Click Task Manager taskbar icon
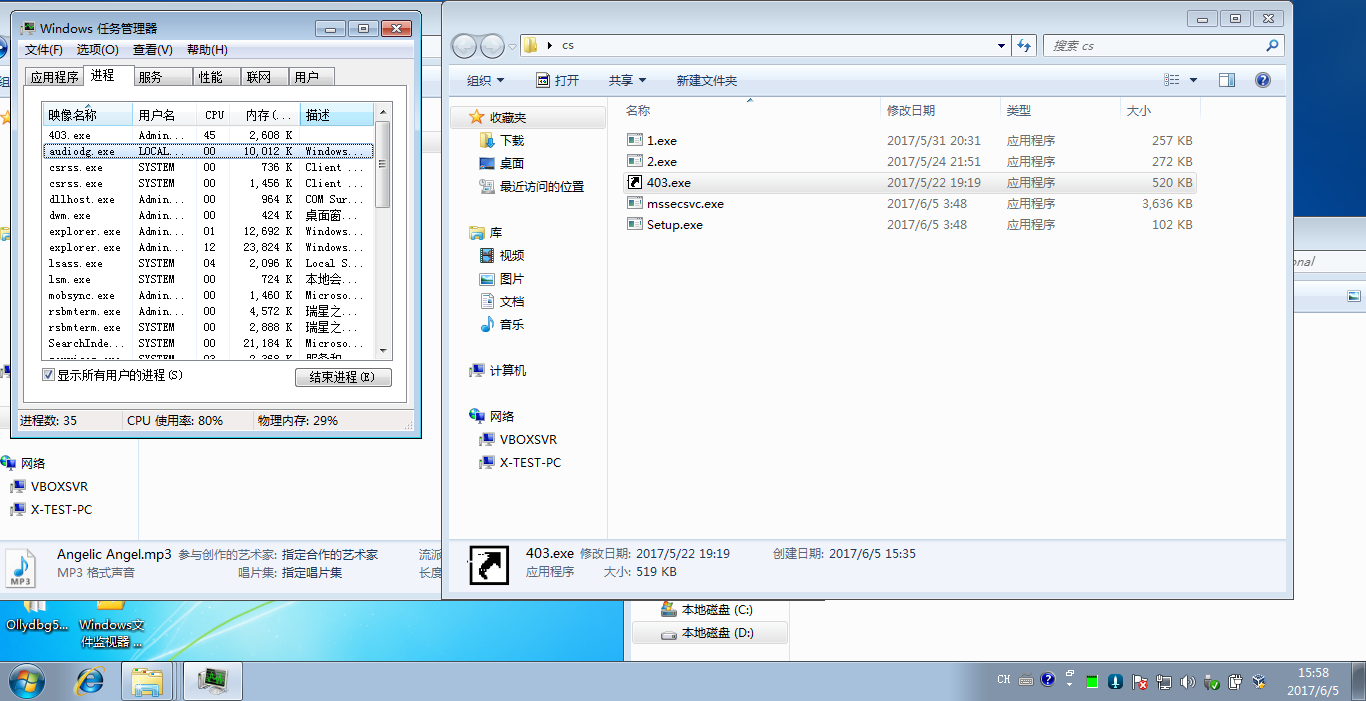The image size is (1366, 701). pos(212,681)
